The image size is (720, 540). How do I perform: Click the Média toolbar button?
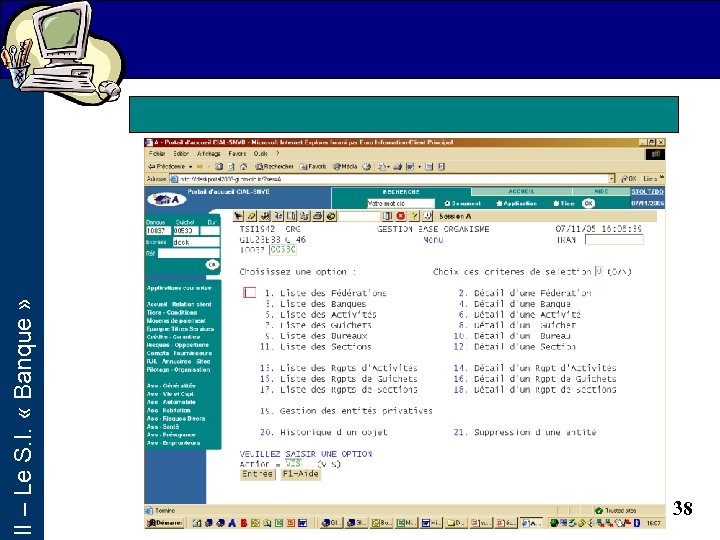click(345, 167)
